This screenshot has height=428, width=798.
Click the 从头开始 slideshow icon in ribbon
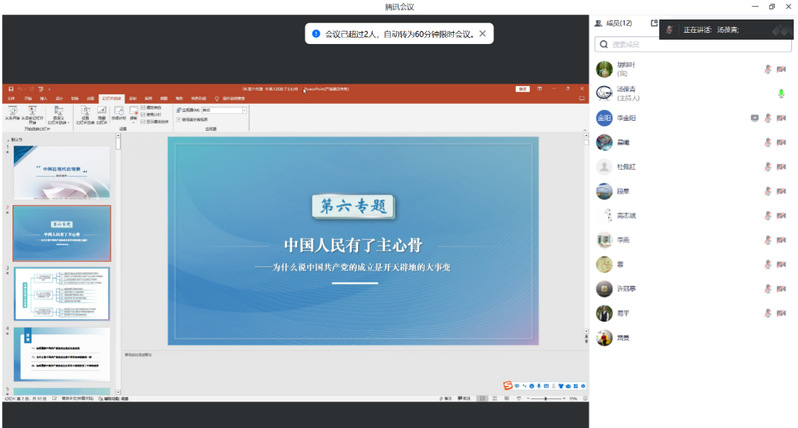[x=13, y=113]
